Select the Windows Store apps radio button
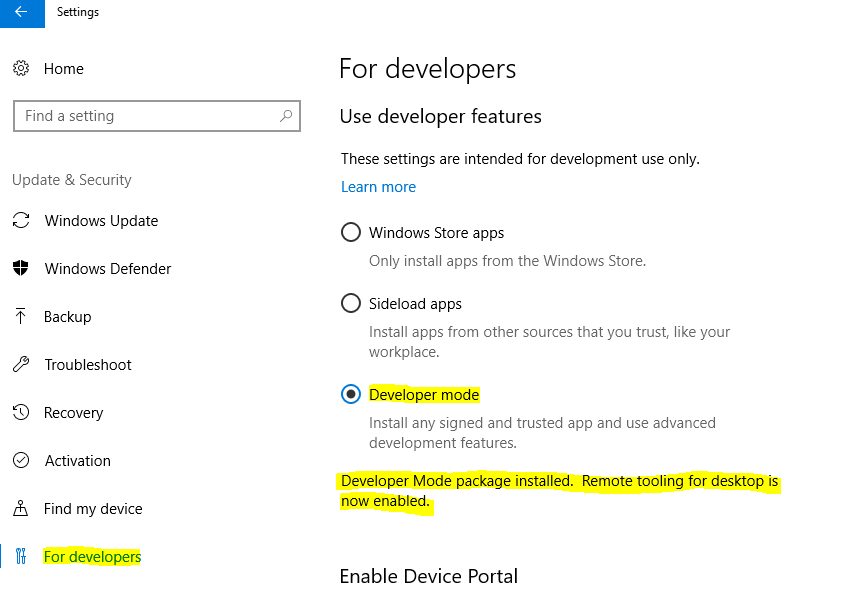 (x=350, y=232)
